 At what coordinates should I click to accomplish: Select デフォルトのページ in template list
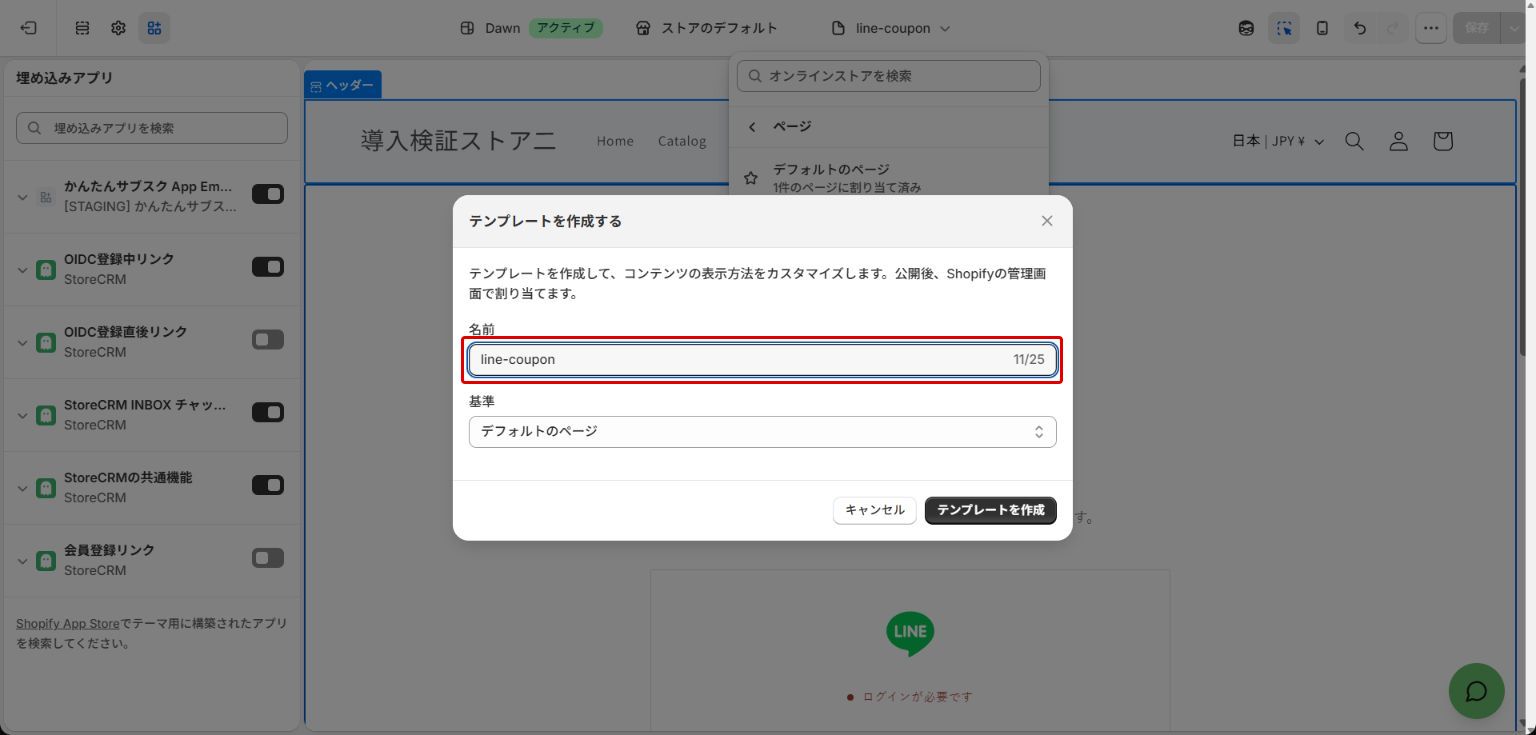point(888,178)
